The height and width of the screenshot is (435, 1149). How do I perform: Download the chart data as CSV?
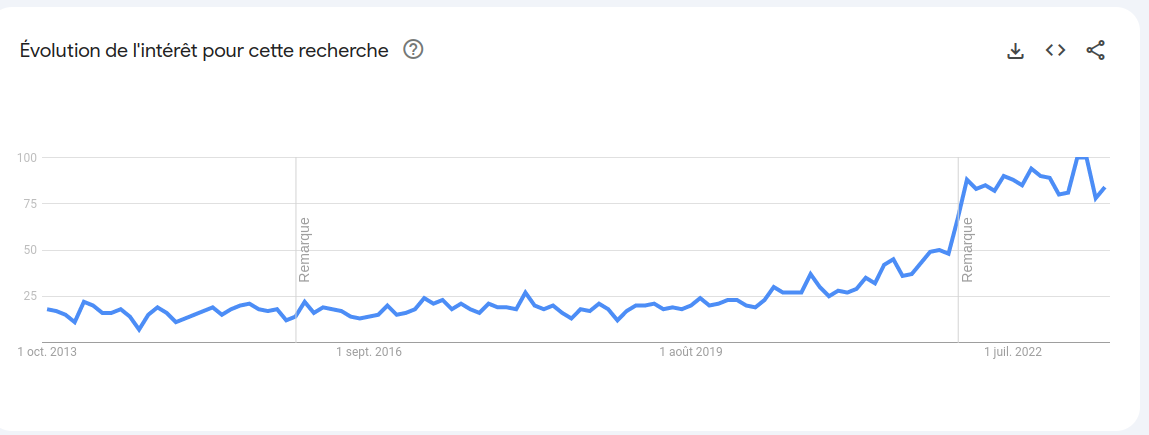(1015, 50)
